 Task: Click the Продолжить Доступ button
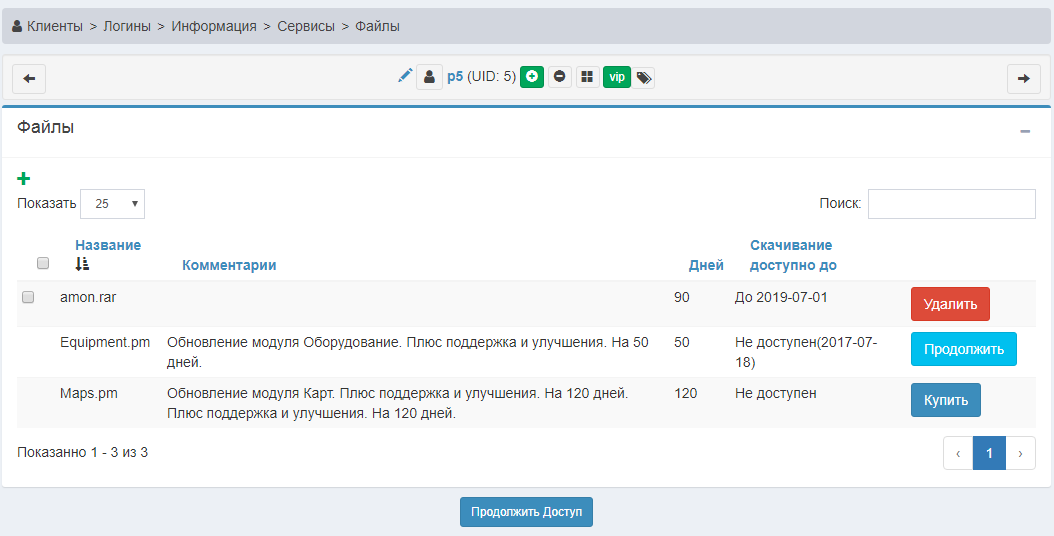(x=527, y=512)
